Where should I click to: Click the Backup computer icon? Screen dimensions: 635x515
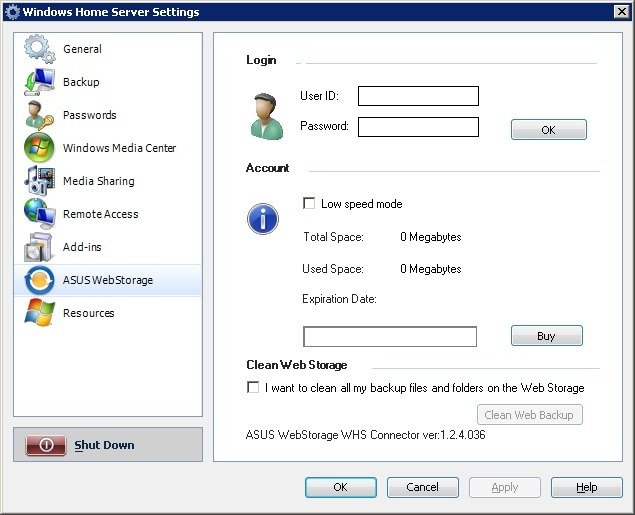(39, 82)
